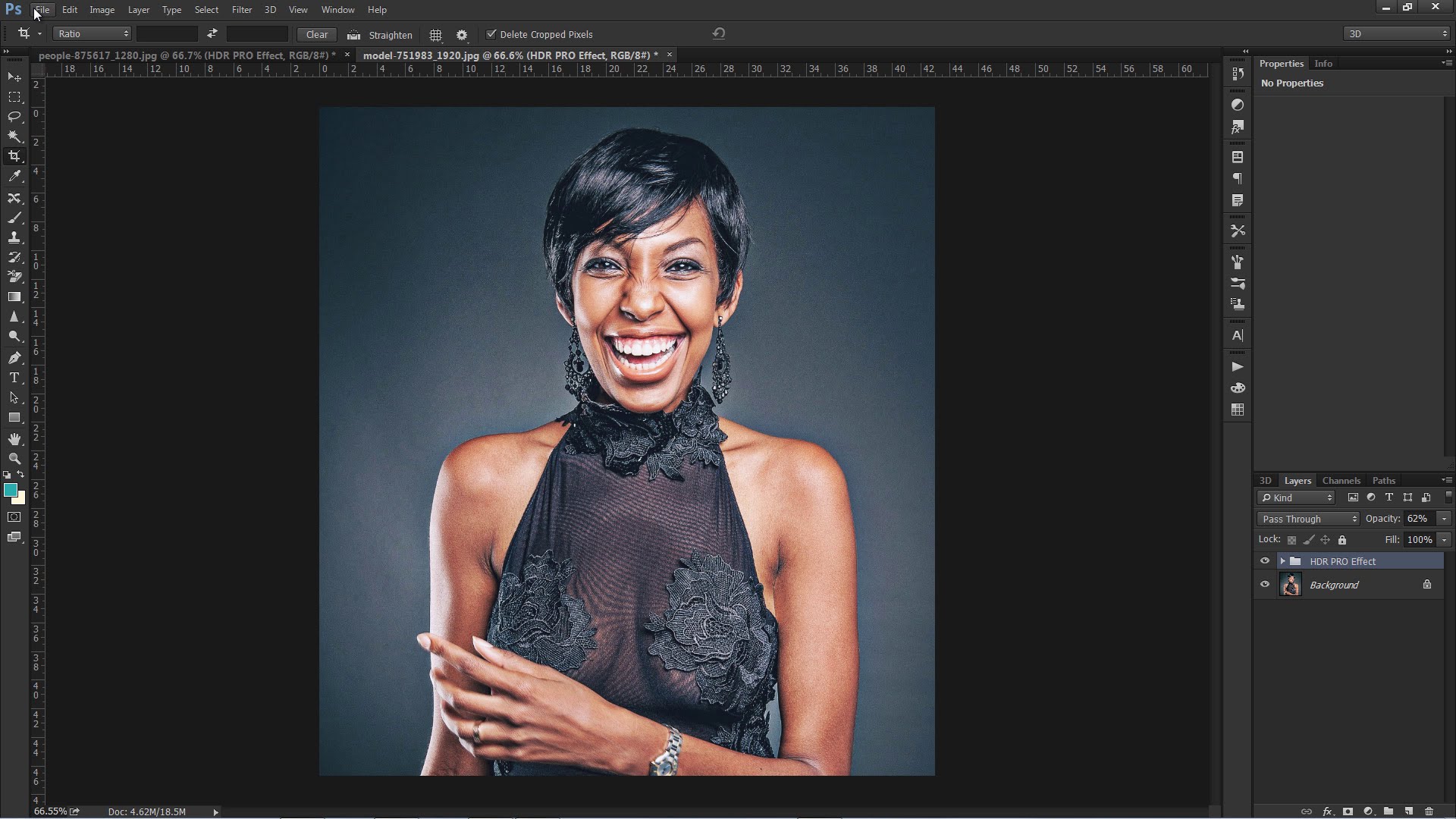Select the Move tool in toolbar
Image resolution: width=1456 pixels, height=819 pixels.
14,76
